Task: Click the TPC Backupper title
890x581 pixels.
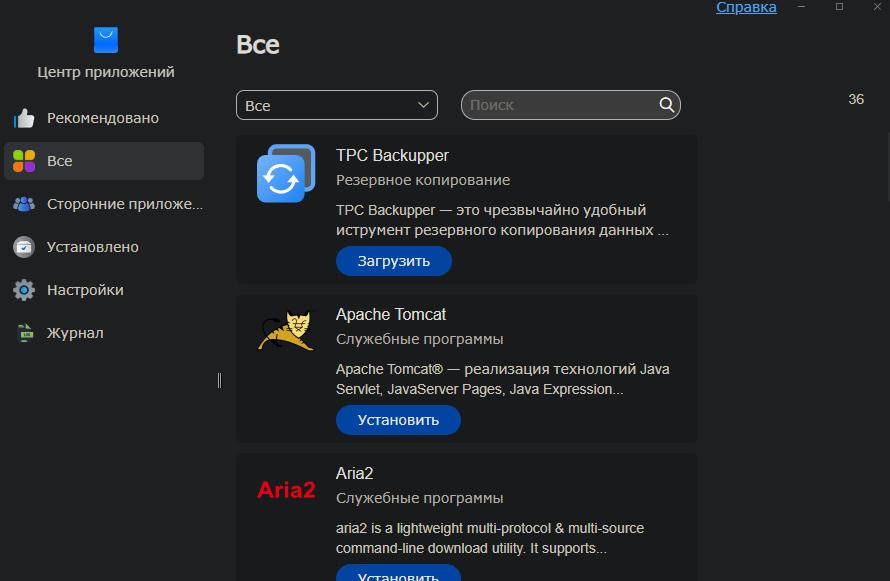Action: pos(392,155)
